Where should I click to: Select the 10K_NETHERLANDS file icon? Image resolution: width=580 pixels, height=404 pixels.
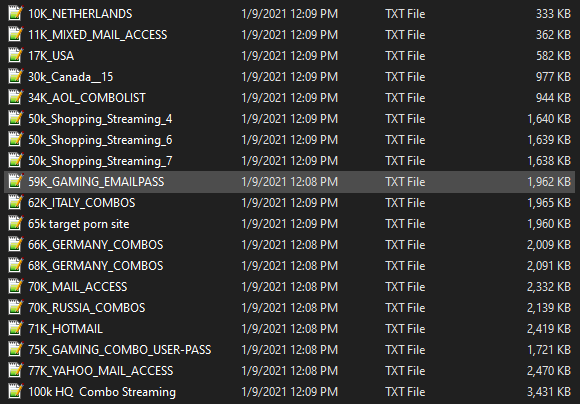pyautogui.click(x=16, y=13)
